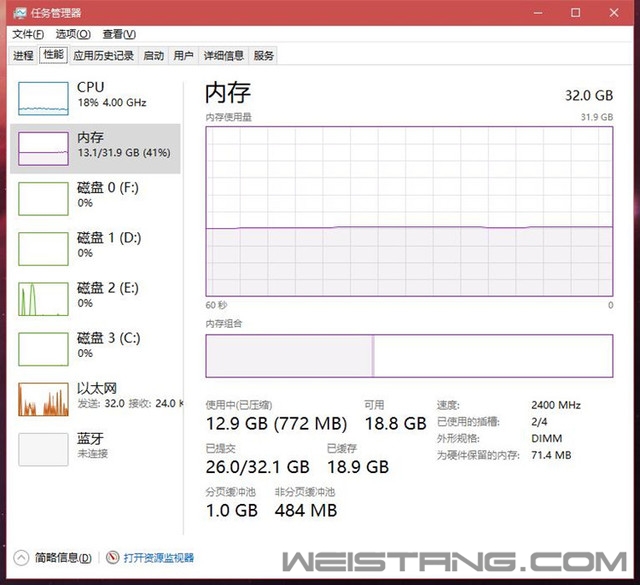Click the 简略信息(D) button label
The height and width of the screenshot is (585, 640).
63,558
